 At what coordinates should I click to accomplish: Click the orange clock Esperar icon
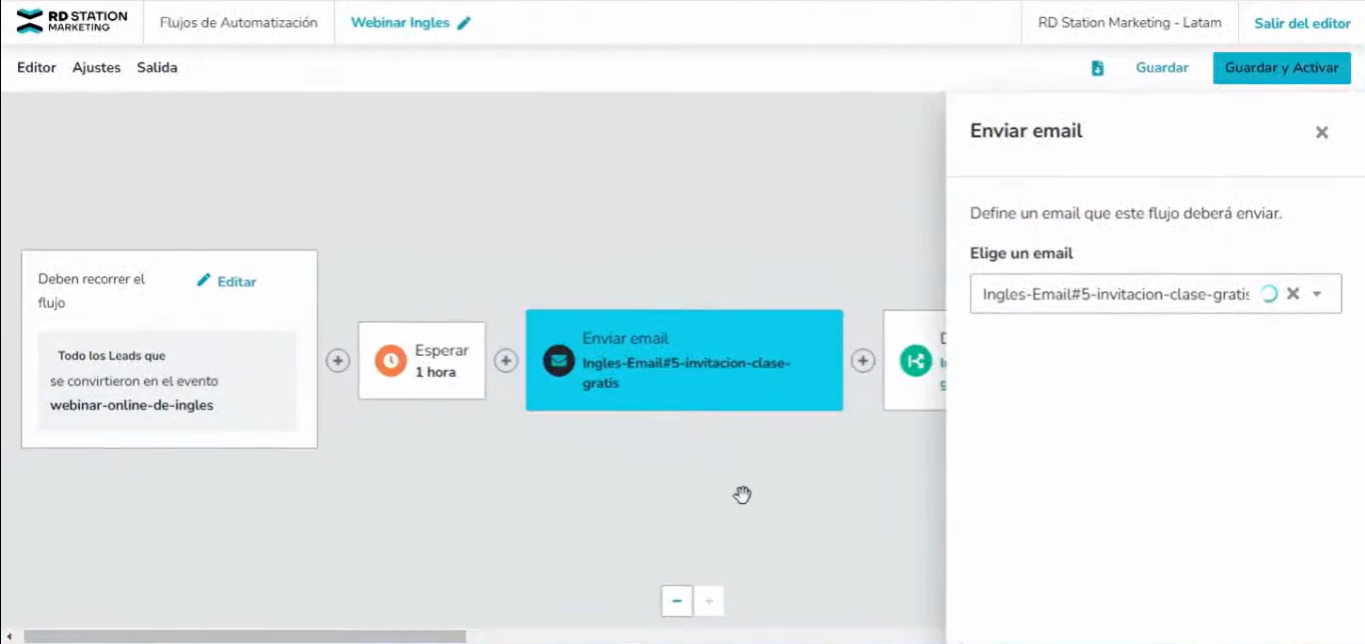(390, 360)
